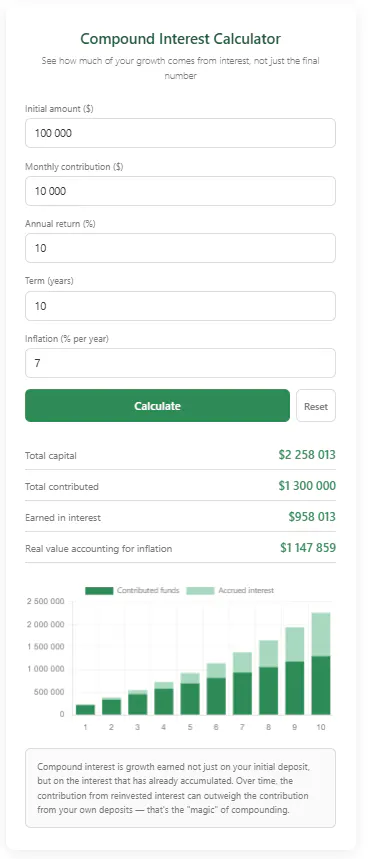The height and width of the screenshot is (859, 370).
Task: Click the year 10 chart bar
Action: click(x=321, y=663)
